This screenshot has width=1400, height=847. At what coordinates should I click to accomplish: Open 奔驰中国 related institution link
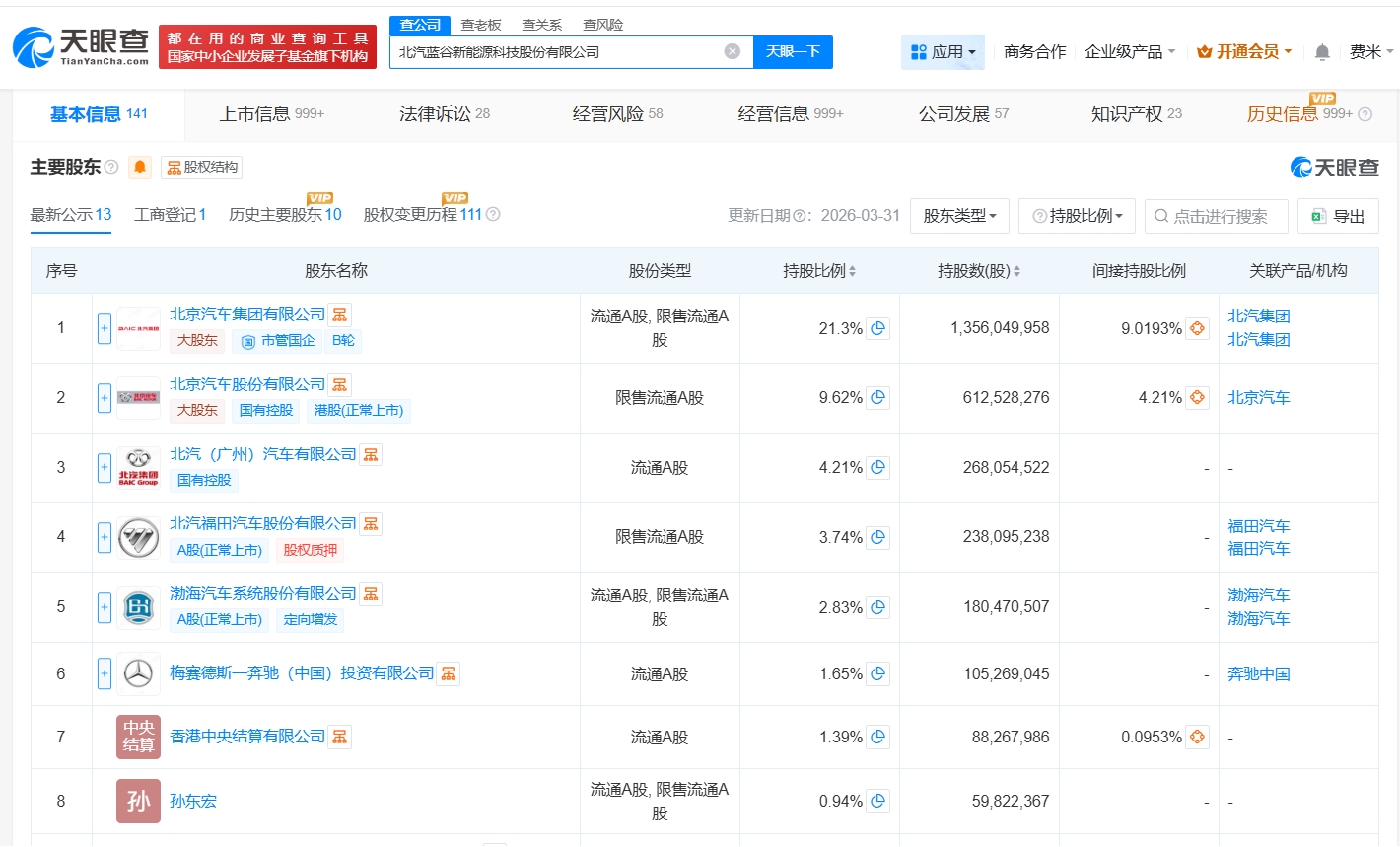1259,674
